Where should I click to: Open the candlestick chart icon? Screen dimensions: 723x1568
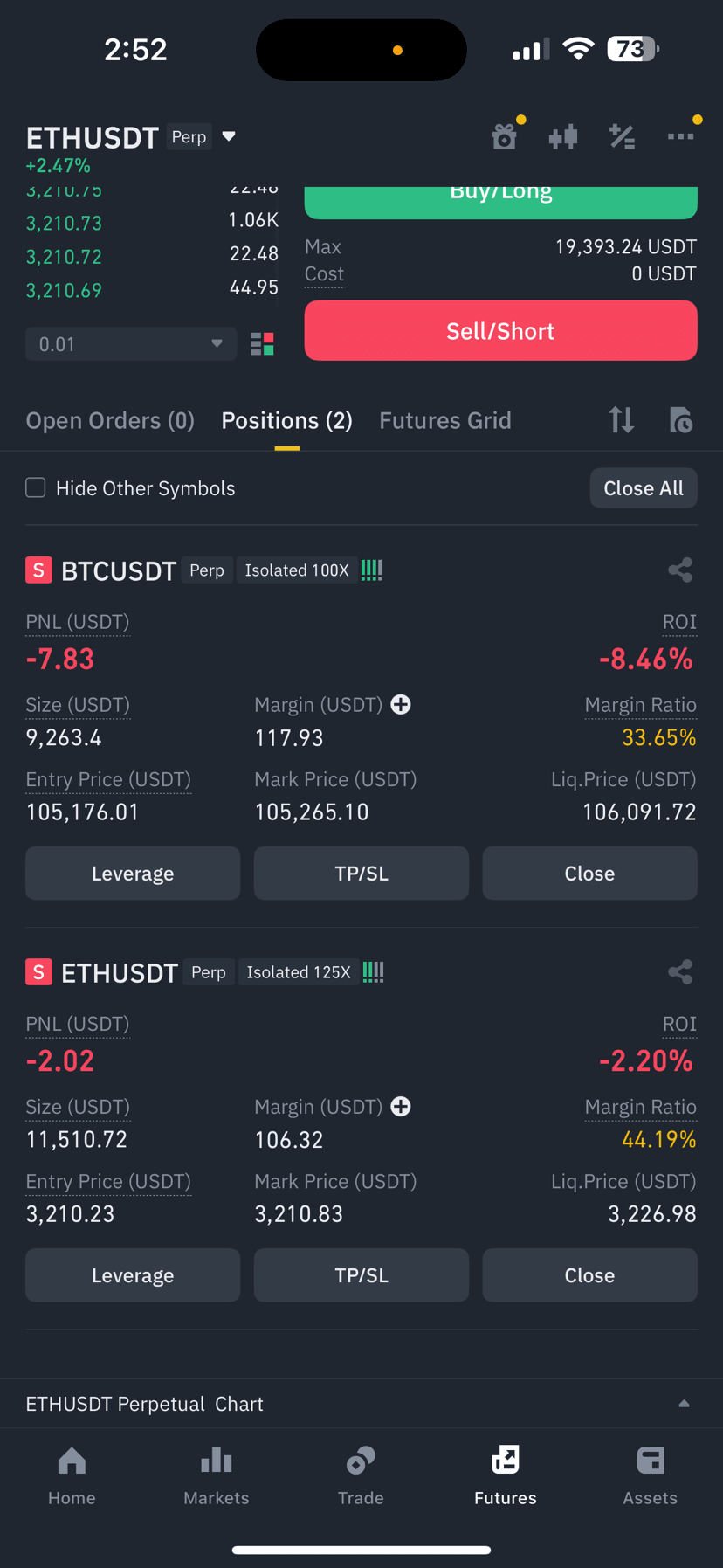click(563, 136)
